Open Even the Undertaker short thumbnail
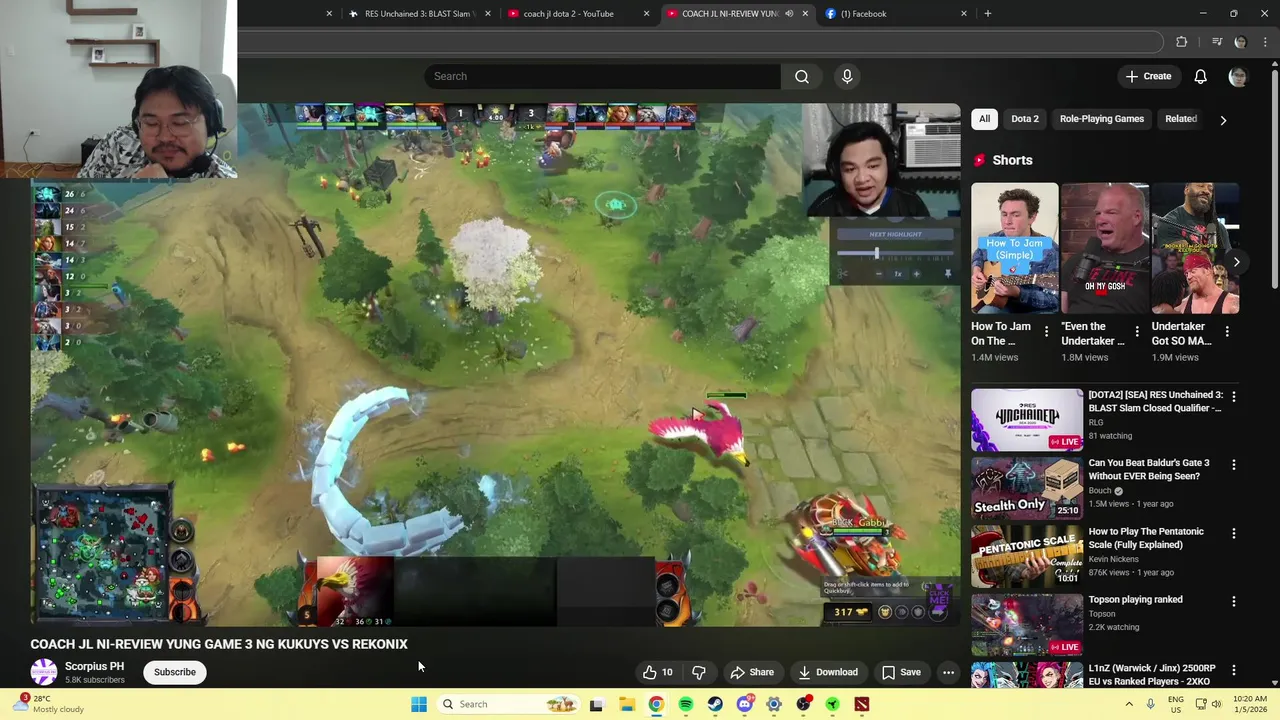Viewport: 1280px width, 720px height. point(1105,248)
